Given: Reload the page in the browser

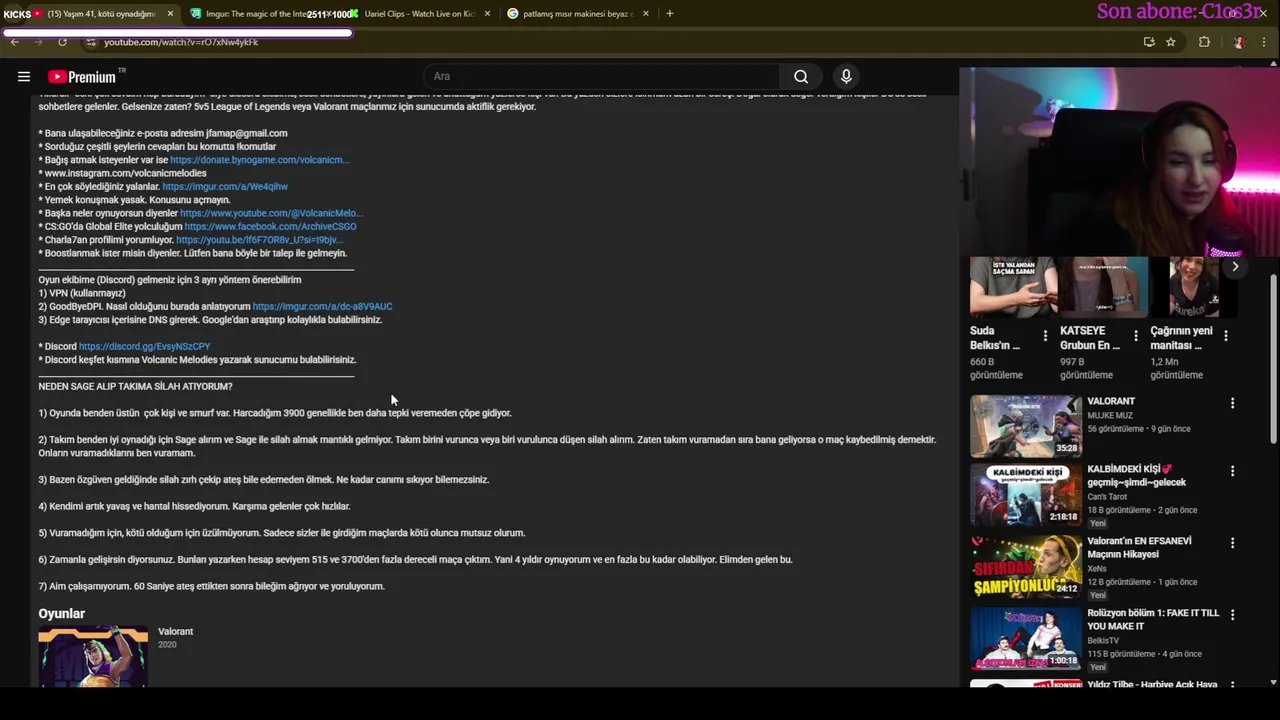Looking at the screenshot, I should tap(62, 42).
